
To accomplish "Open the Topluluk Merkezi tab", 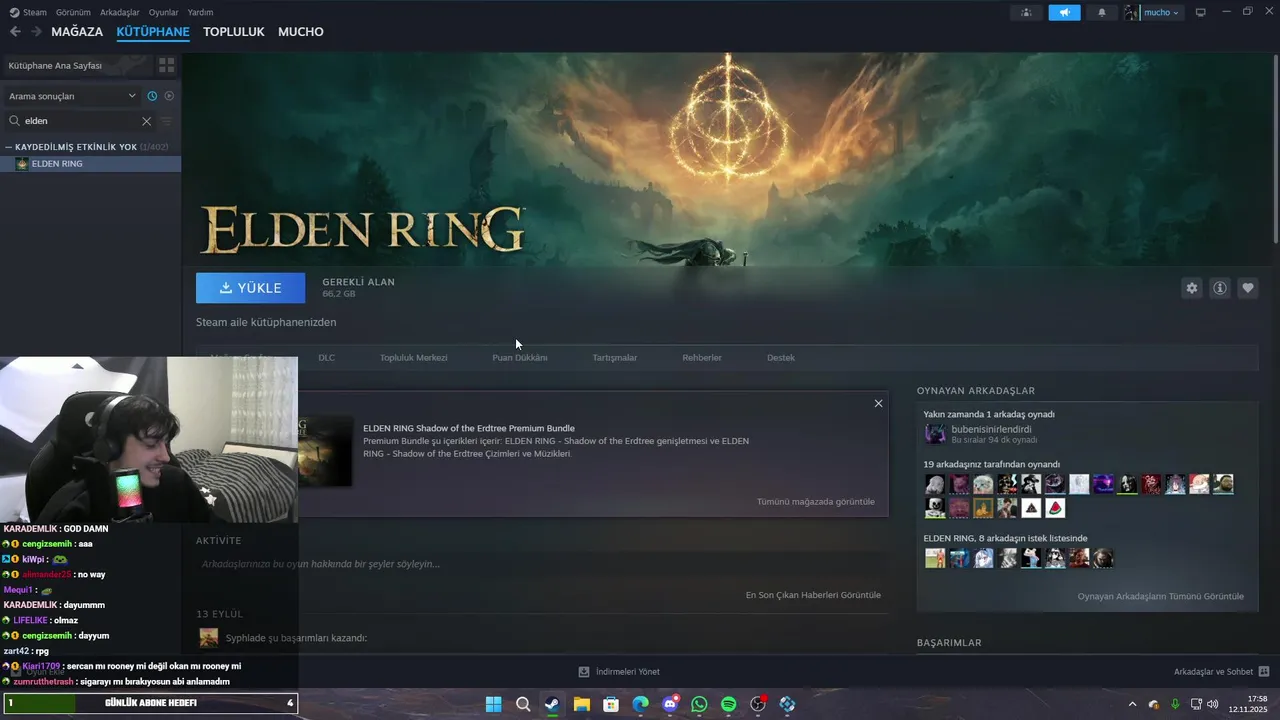I will point(413,358).
